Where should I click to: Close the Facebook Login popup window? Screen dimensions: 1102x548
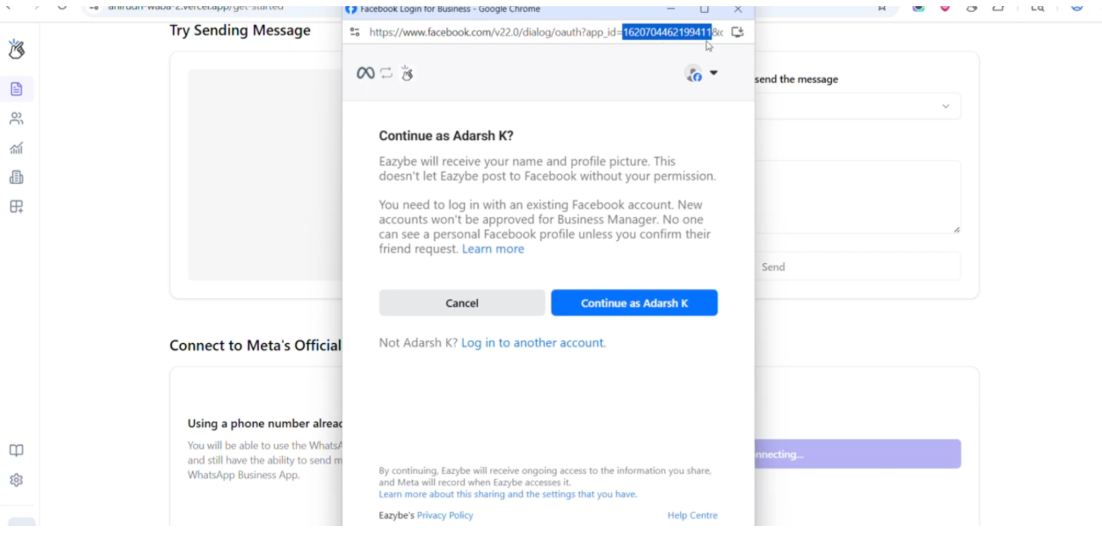[x=737, y=9]
